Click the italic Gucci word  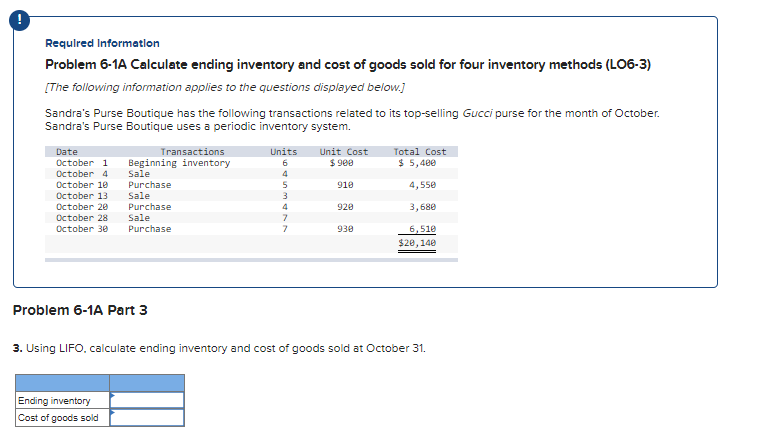[477, 113]
